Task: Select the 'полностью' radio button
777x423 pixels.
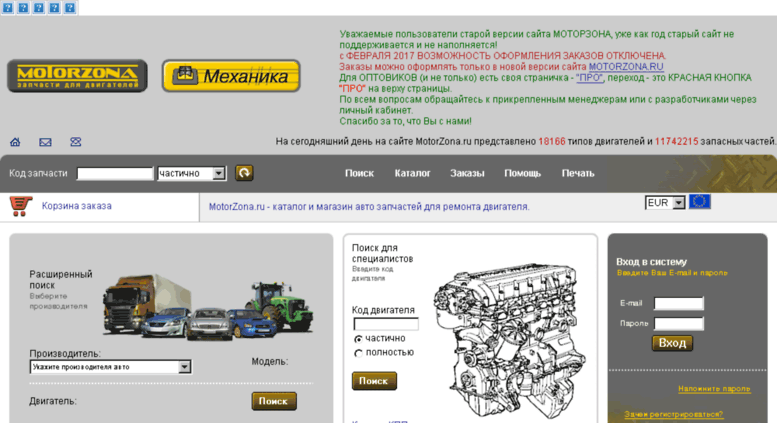Action: pos(358,353)
